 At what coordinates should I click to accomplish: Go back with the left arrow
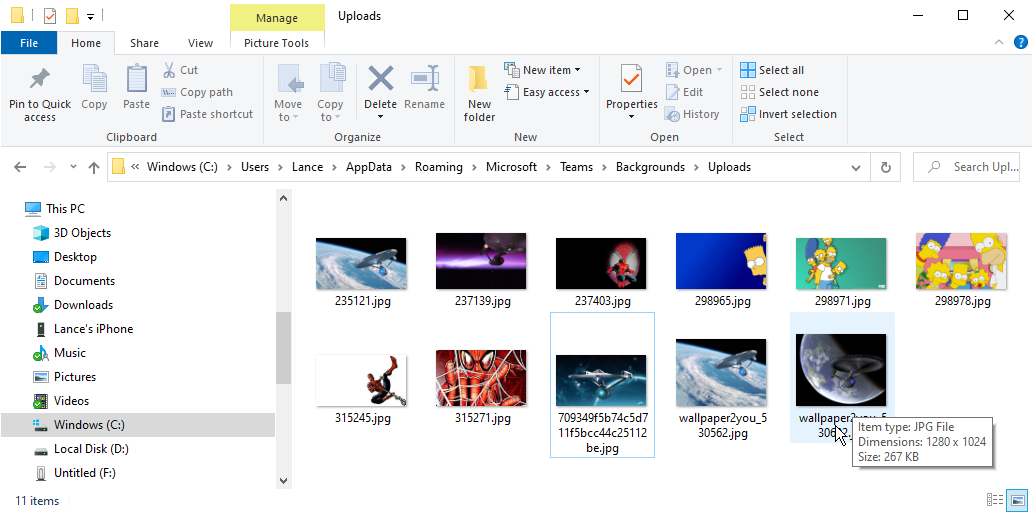(x=20, y=167)
